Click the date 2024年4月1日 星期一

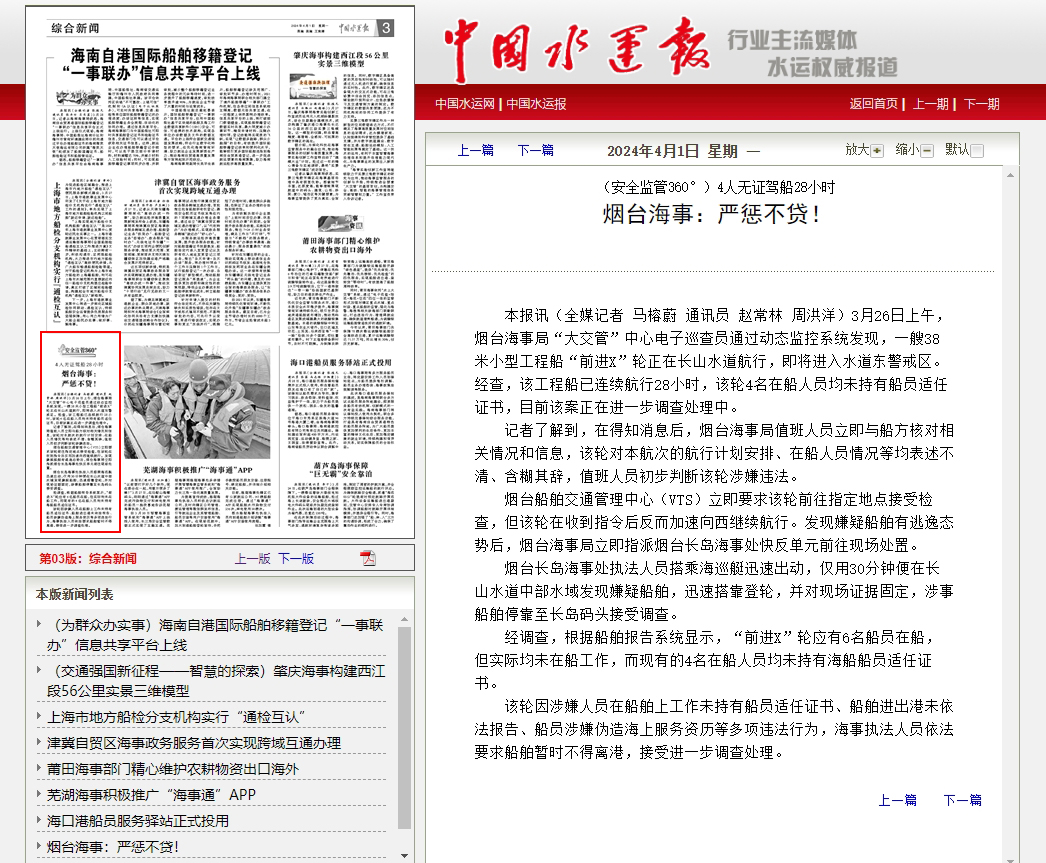(684, 151)
